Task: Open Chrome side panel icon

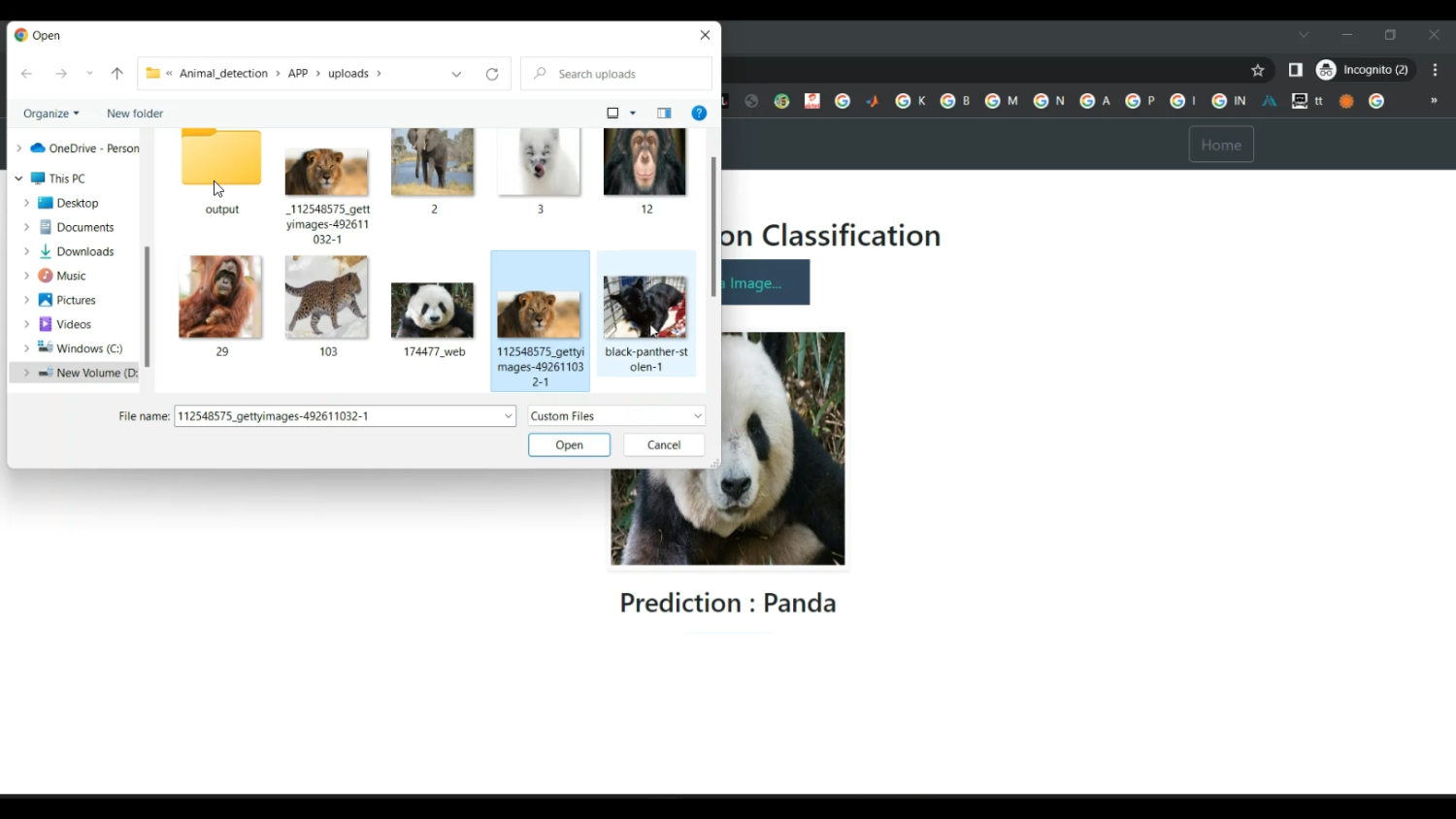Action: click(x=1295, y=70)
